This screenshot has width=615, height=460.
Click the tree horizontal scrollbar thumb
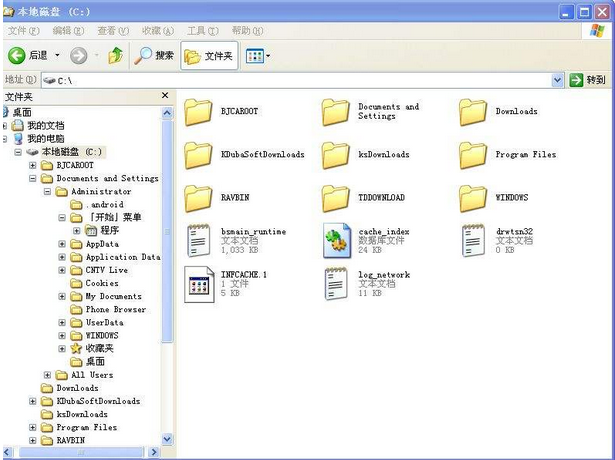81,452
